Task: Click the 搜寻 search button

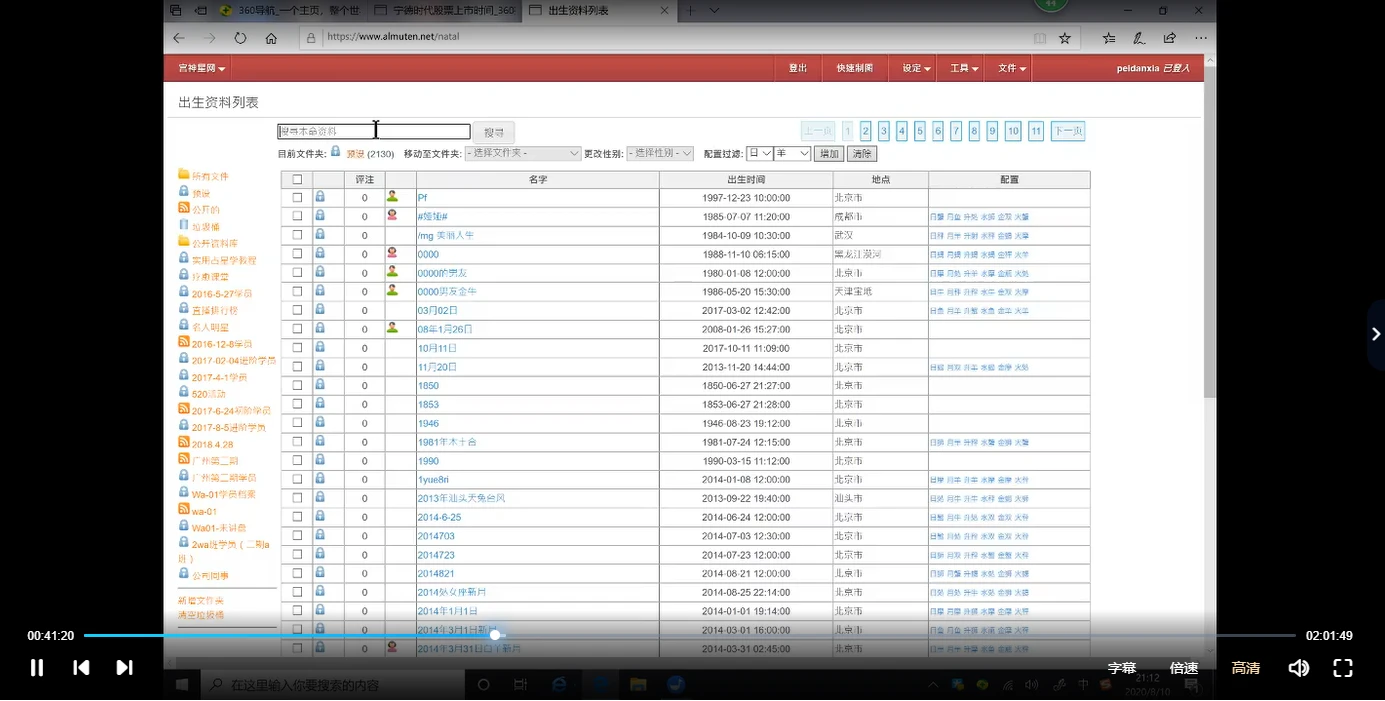Action: pyautogui.click(x=494, y=132)
